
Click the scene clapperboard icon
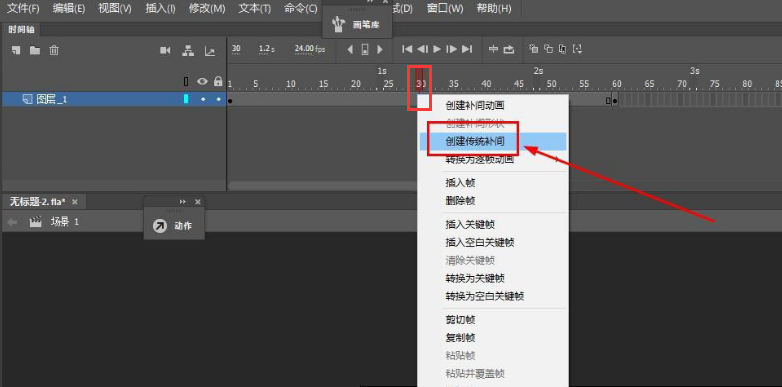pos(35,222)
